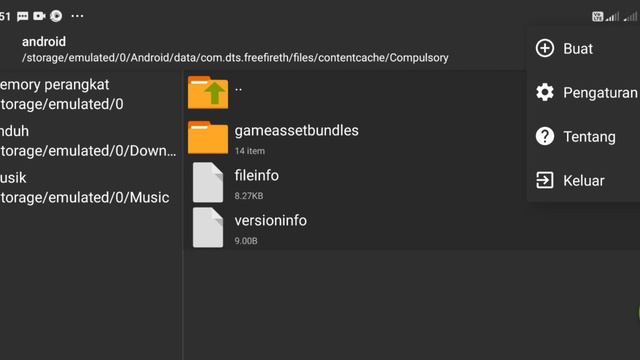
Task: Tap the plus icon beside Buat
Action: 544,48
